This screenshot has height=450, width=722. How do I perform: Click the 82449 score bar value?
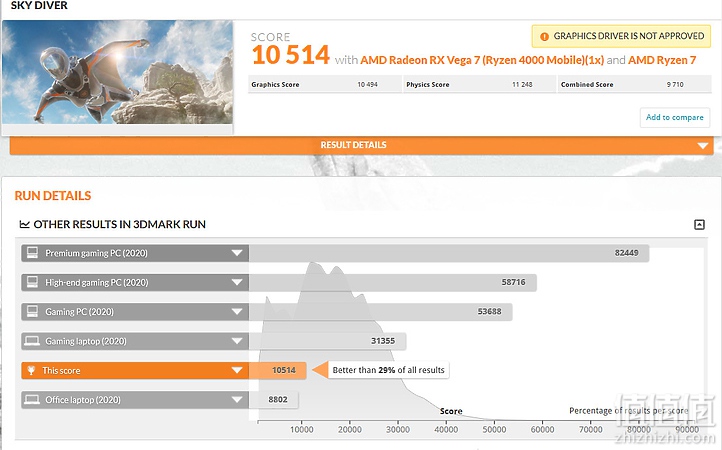(626, 253)
